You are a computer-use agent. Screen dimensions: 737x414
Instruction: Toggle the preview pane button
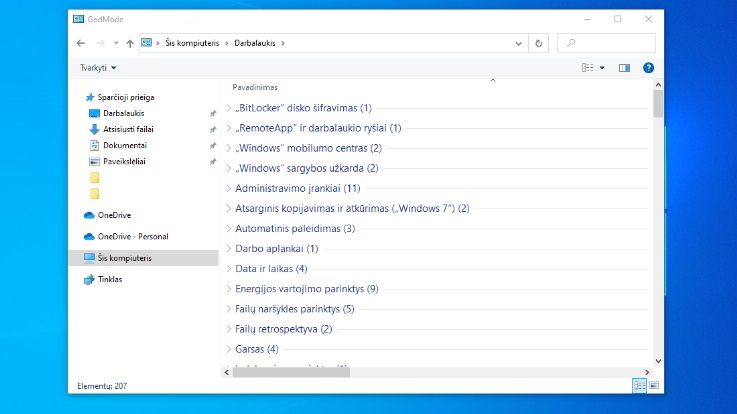tap(624, 67)
